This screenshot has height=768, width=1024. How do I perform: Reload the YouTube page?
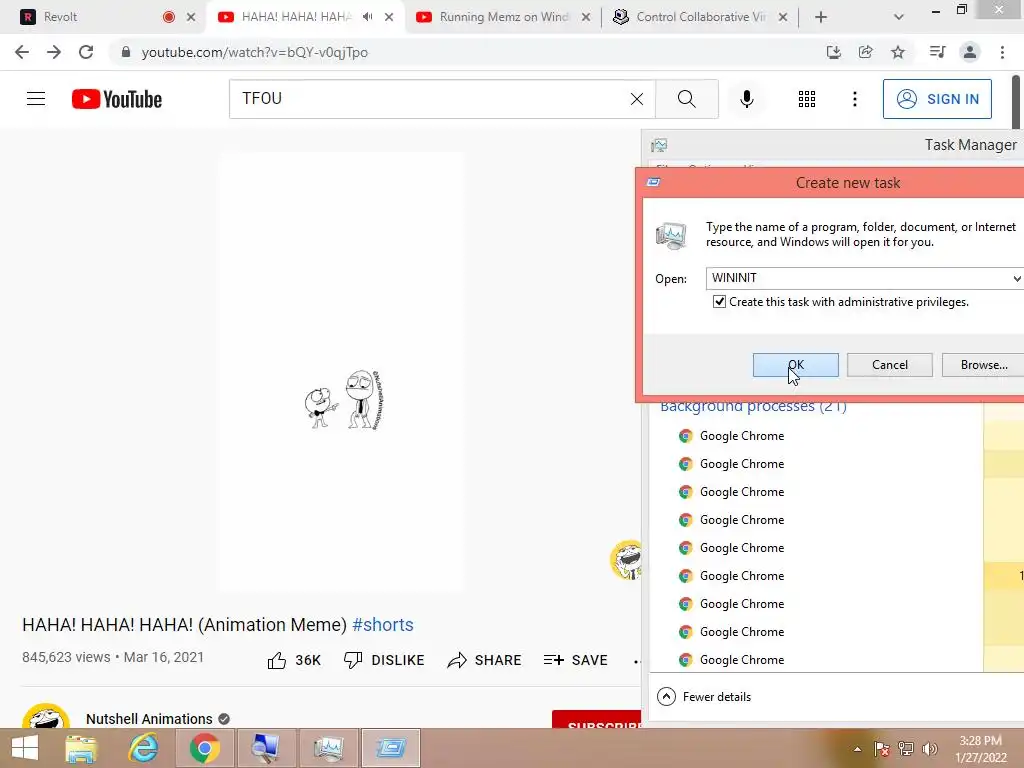86,52
